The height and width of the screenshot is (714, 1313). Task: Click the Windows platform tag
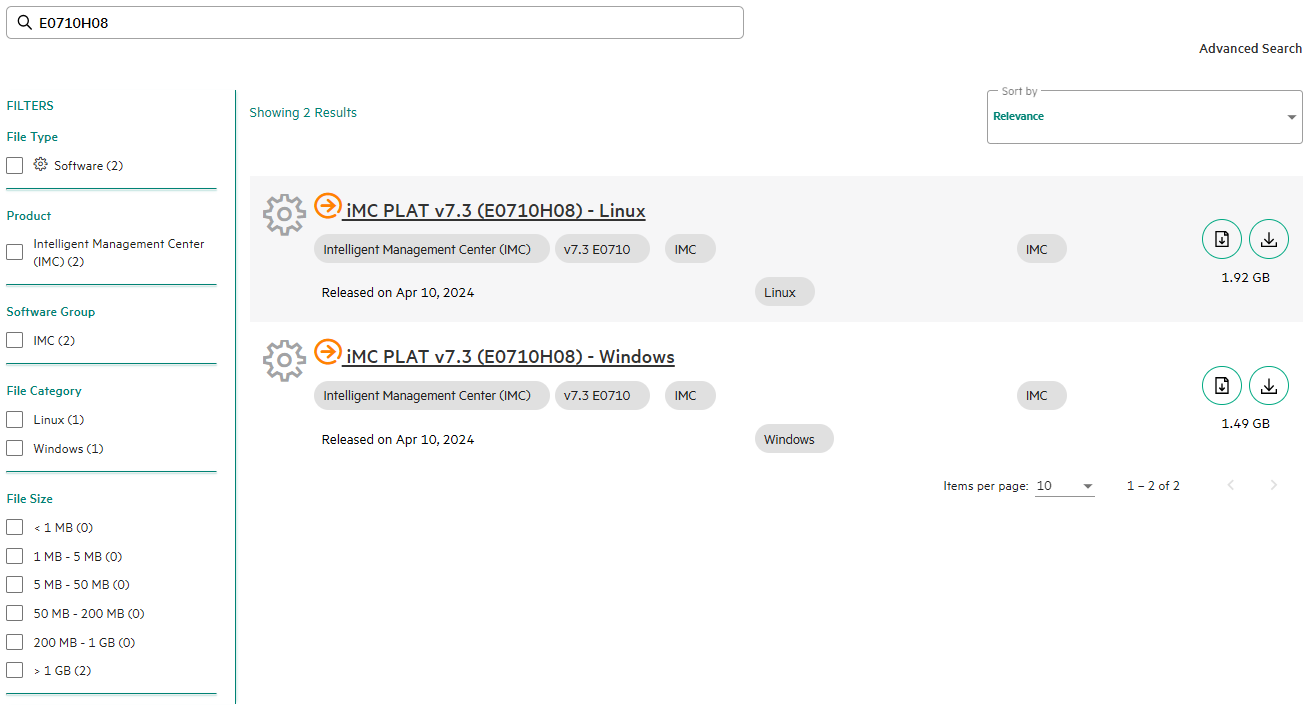point(794,439)
